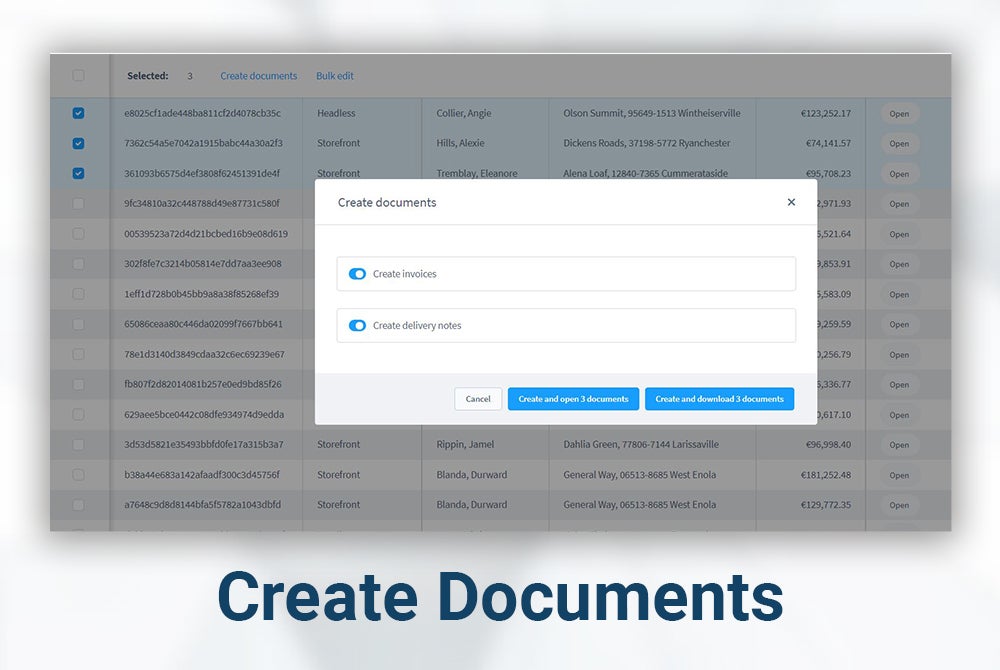Click the Cancel button
This screenshot has width=1000, height=670.
coord(478,399)
